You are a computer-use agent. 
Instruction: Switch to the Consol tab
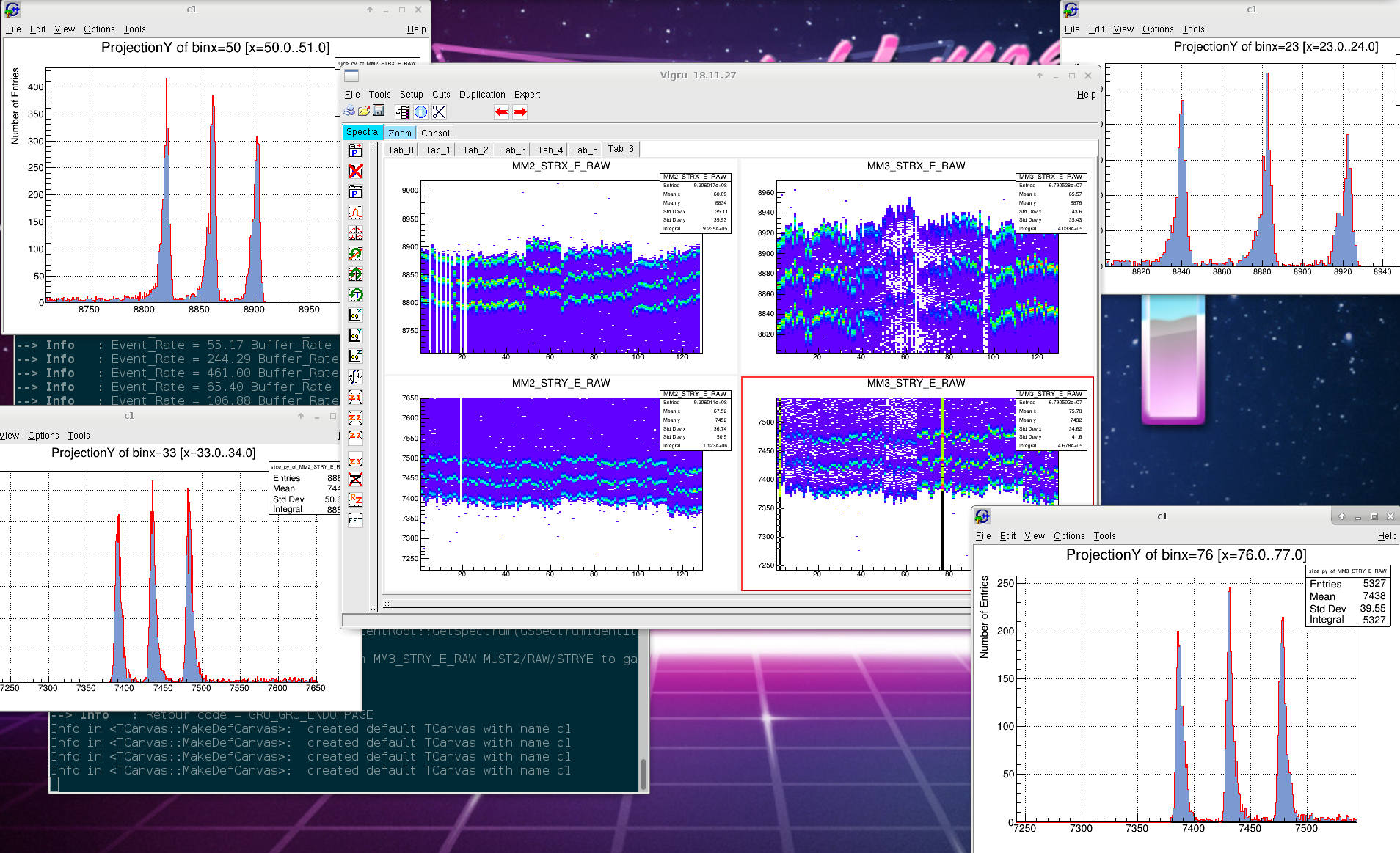point(435,133)
